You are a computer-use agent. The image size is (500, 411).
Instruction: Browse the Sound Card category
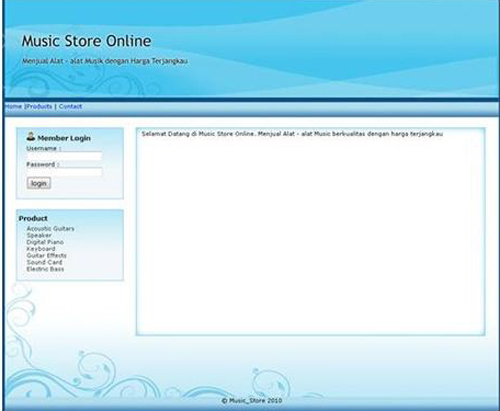click(44, 262)
